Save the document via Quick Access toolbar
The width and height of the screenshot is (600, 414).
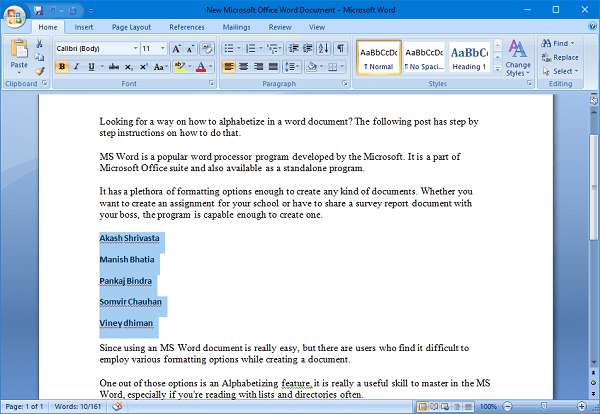click(x=38, y=10)
